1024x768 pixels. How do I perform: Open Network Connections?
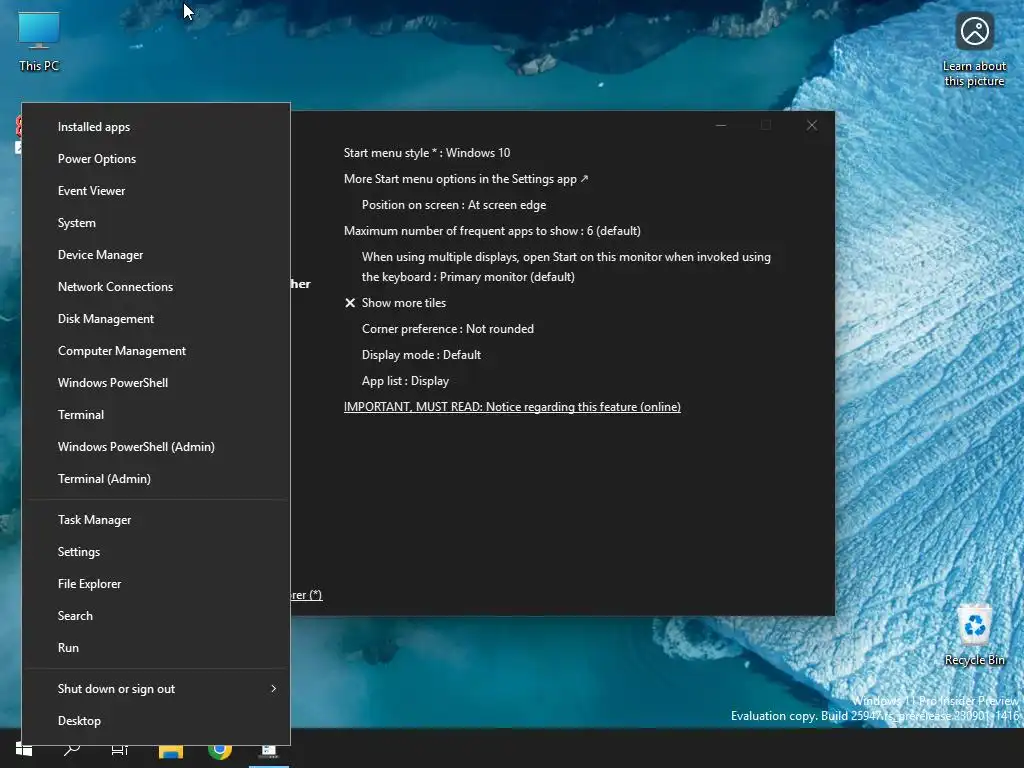pos(156,287)
